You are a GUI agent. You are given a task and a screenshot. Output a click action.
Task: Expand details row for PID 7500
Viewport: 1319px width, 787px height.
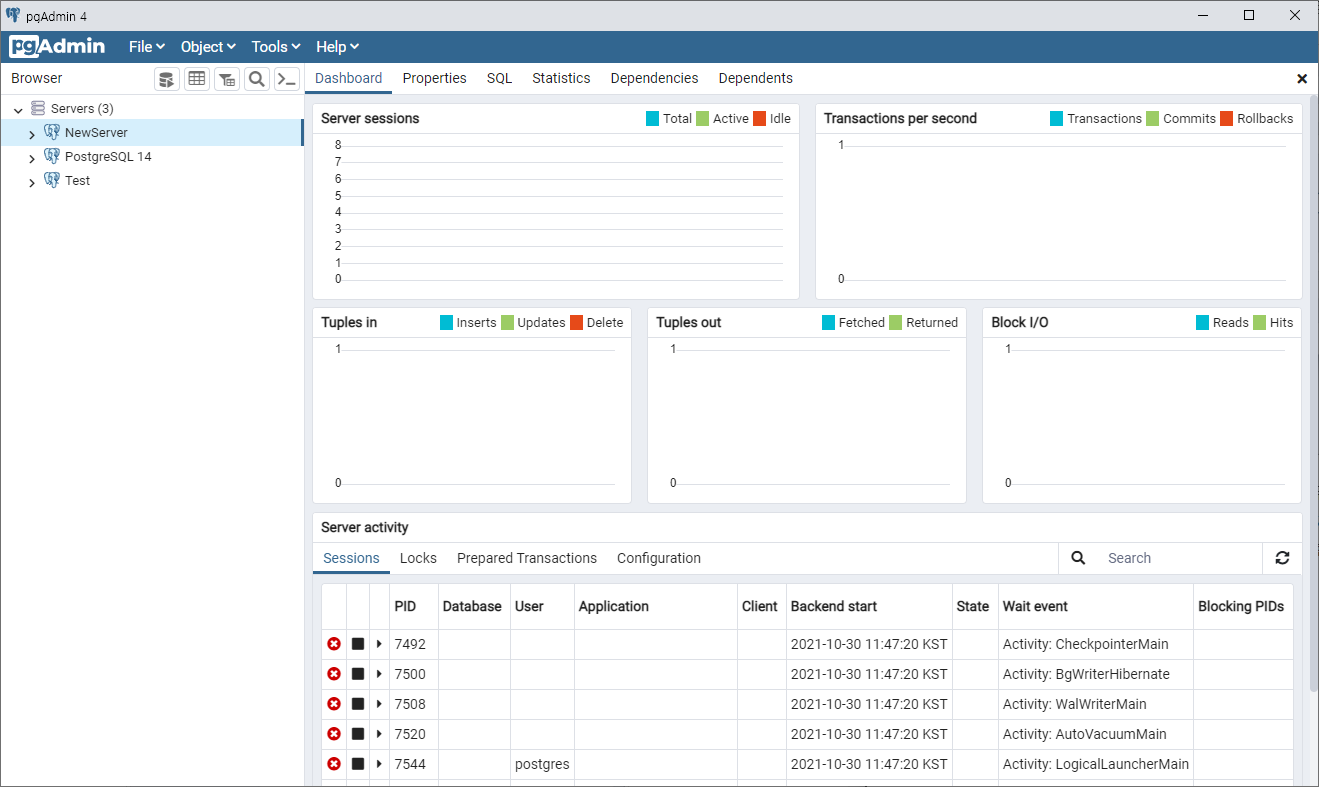379,674
